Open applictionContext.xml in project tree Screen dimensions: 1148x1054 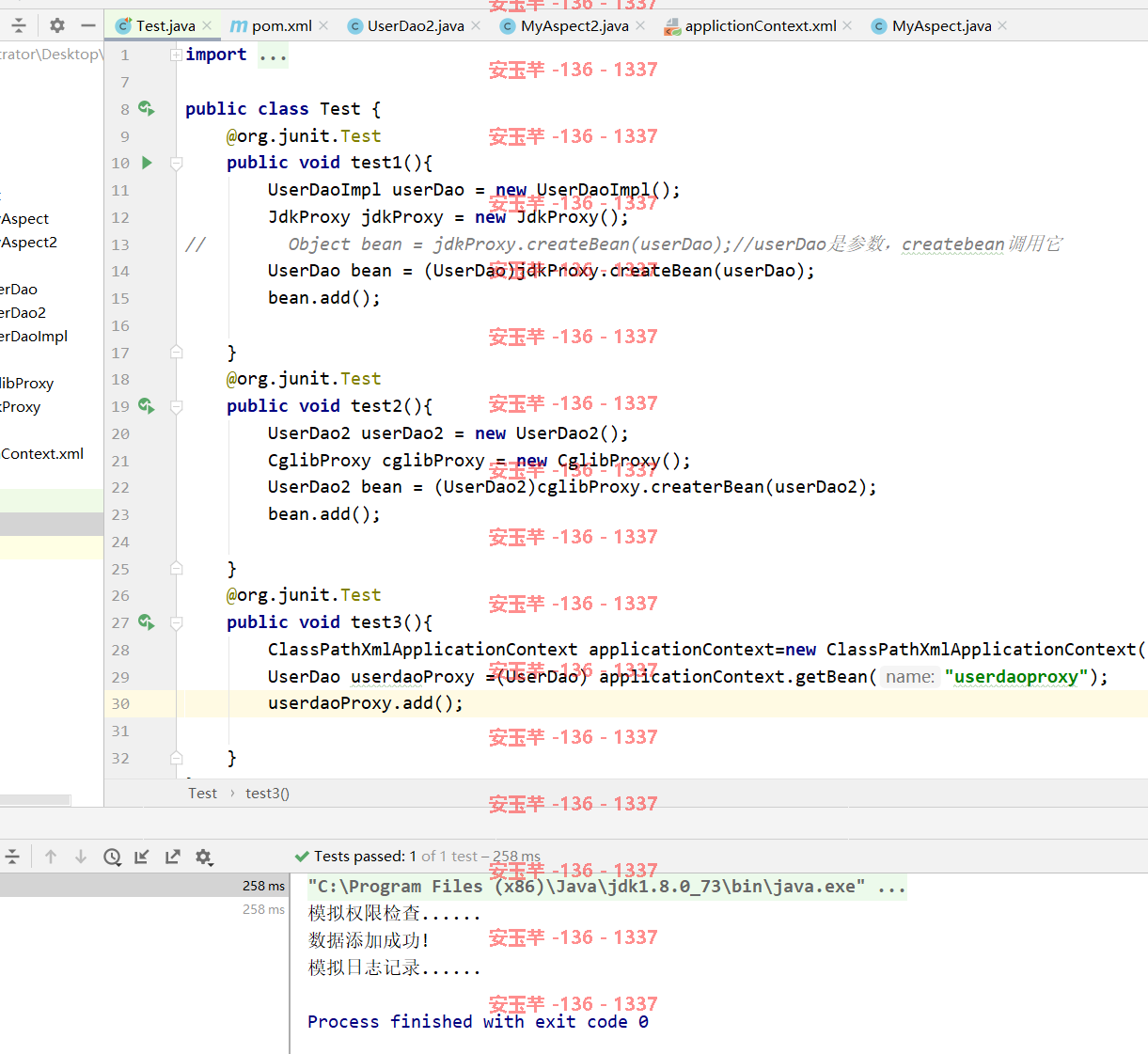coord(41,453)
